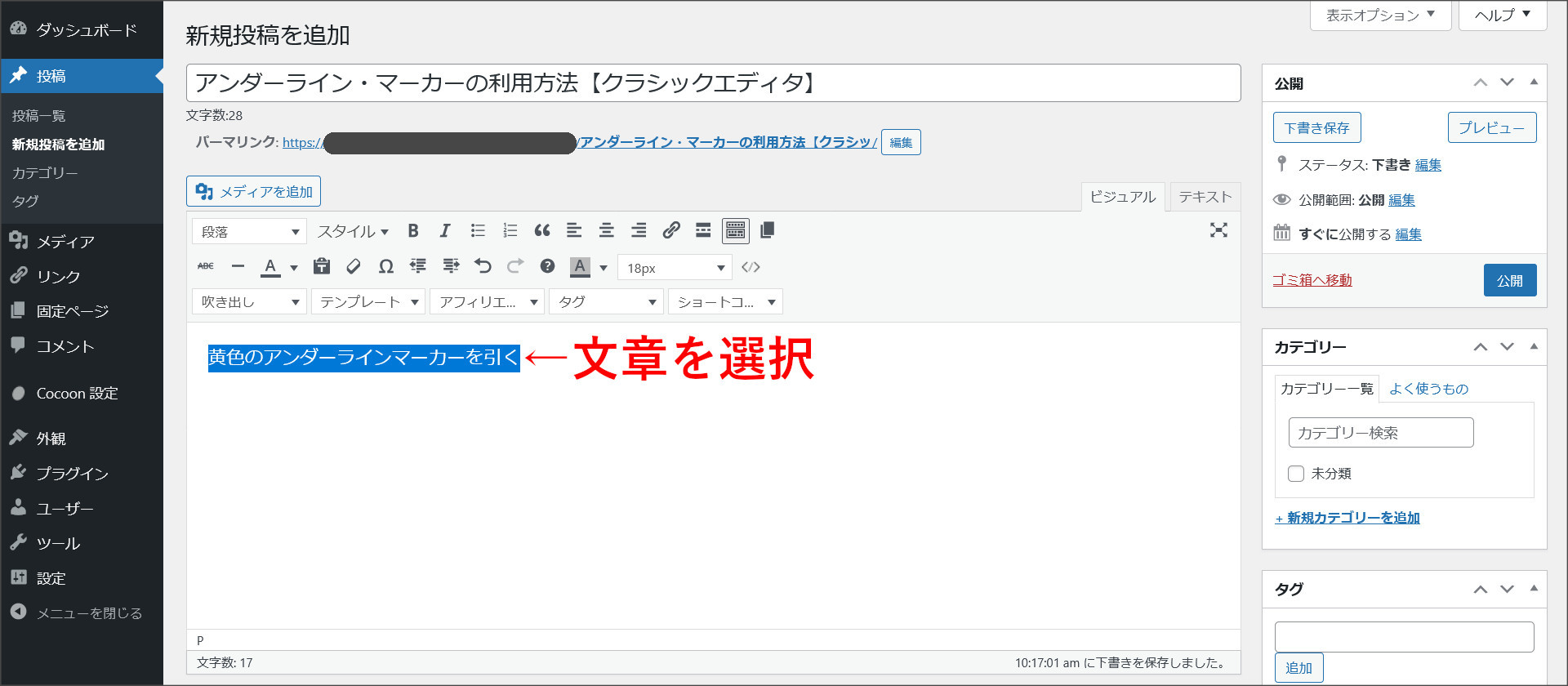The height and width of the screenshot is (686, 1568).
Task: Toggle bold formatting in editor toolbar
Action: point(413,231)
